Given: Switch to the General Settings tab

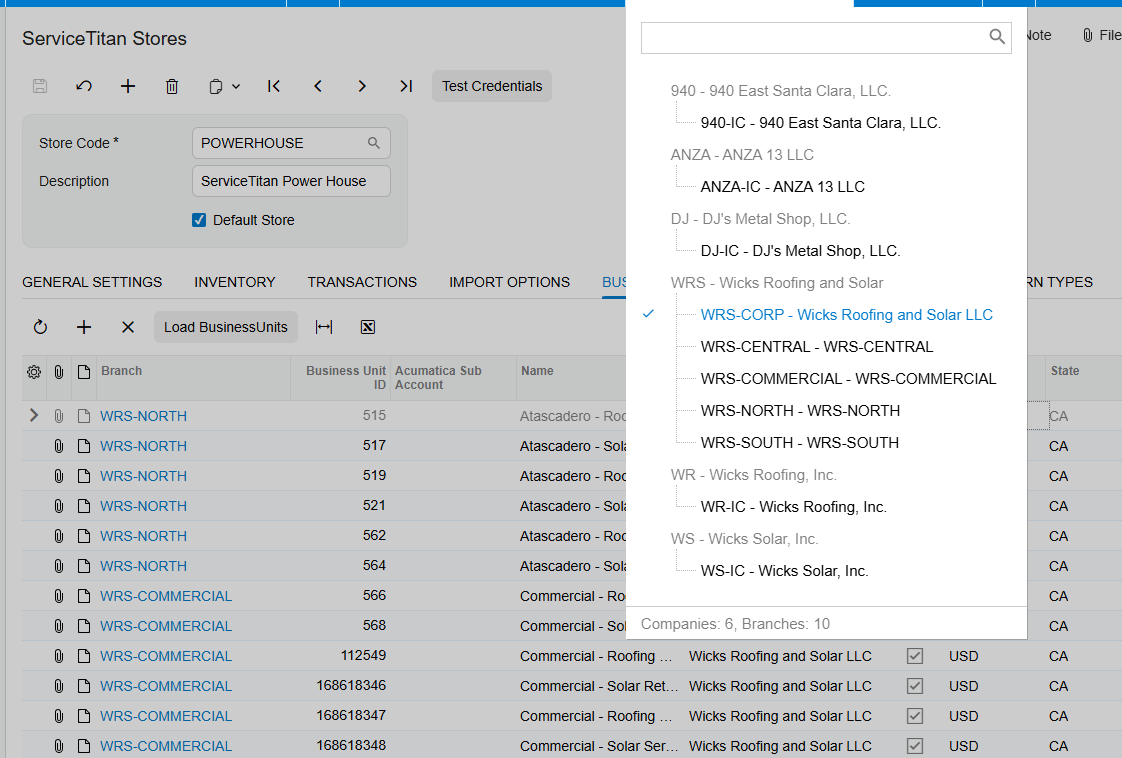Looking at the screenshot, I should coord(92,282).
